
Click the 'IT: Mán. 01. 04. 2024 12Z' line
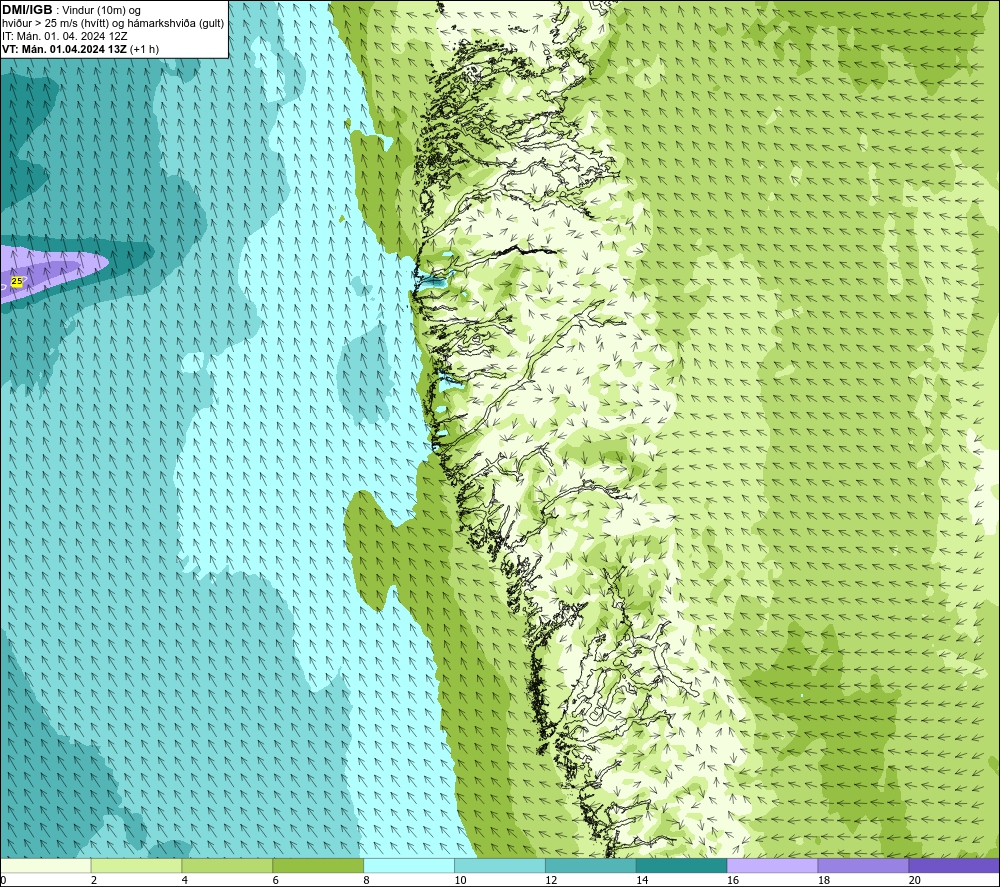coord(65,36)
